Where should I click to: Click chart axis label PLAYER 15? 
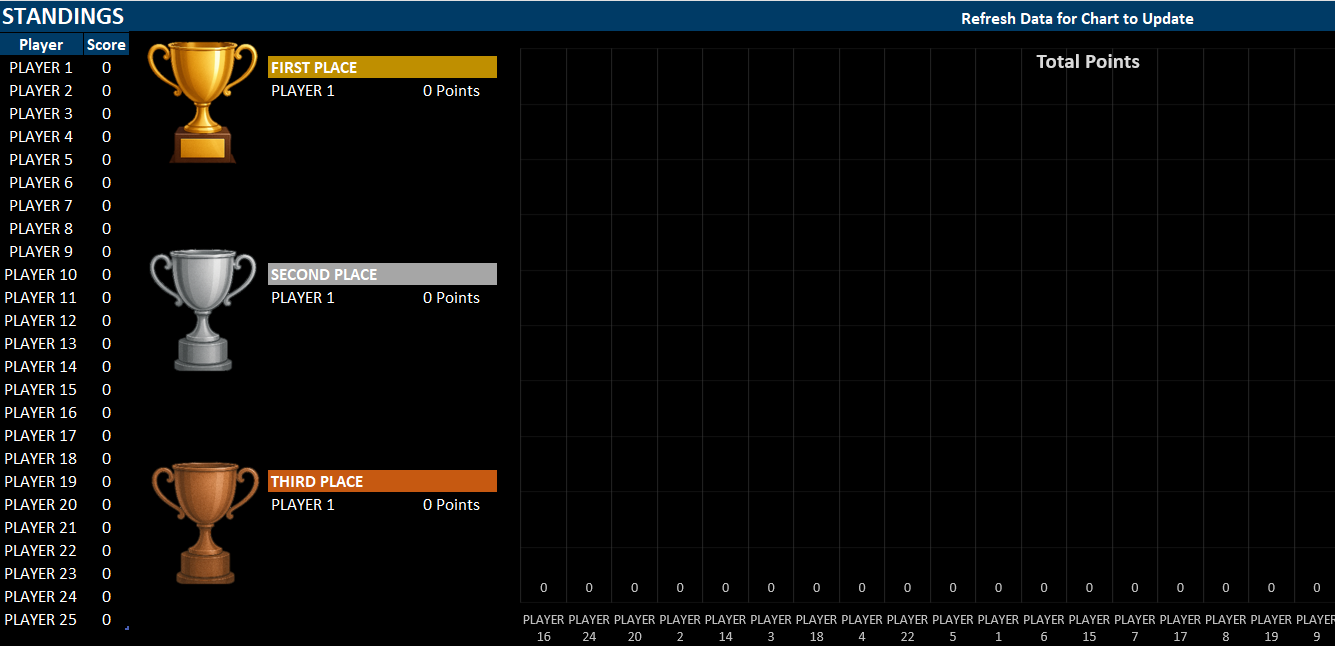click(1089, 628)
